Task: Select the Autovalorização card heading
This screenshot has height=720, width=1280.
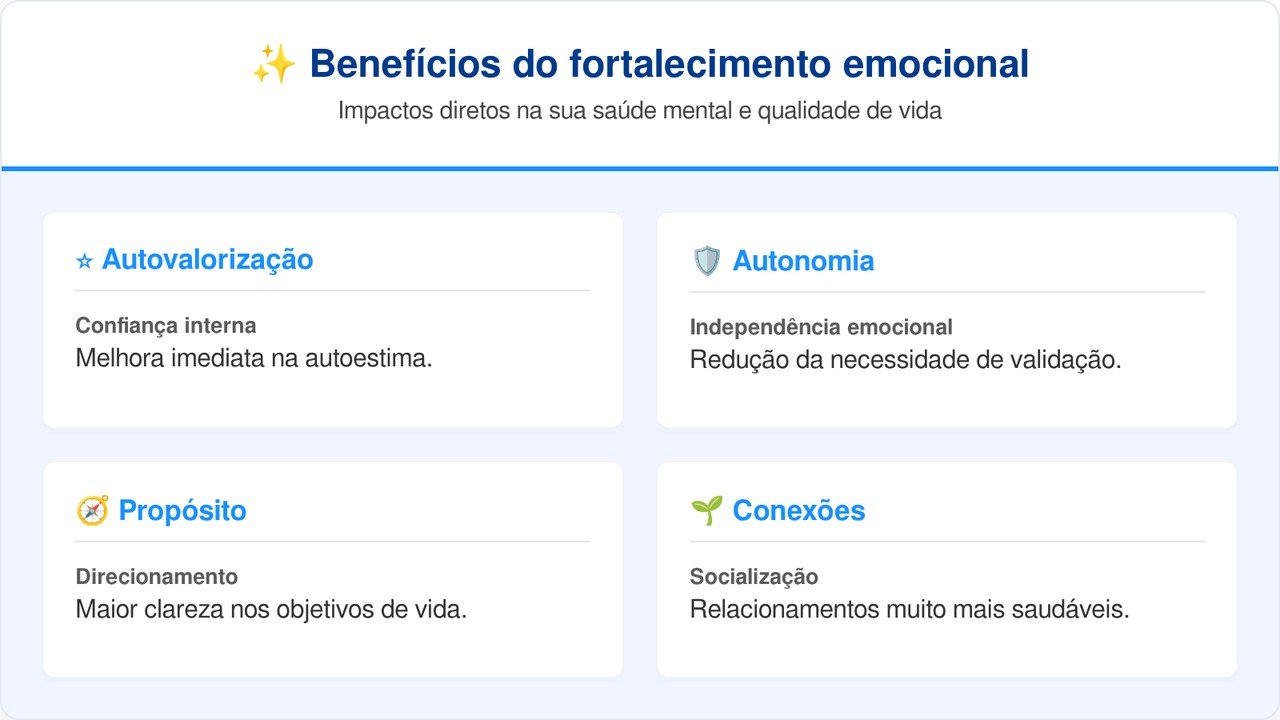Action: (207, 260)
